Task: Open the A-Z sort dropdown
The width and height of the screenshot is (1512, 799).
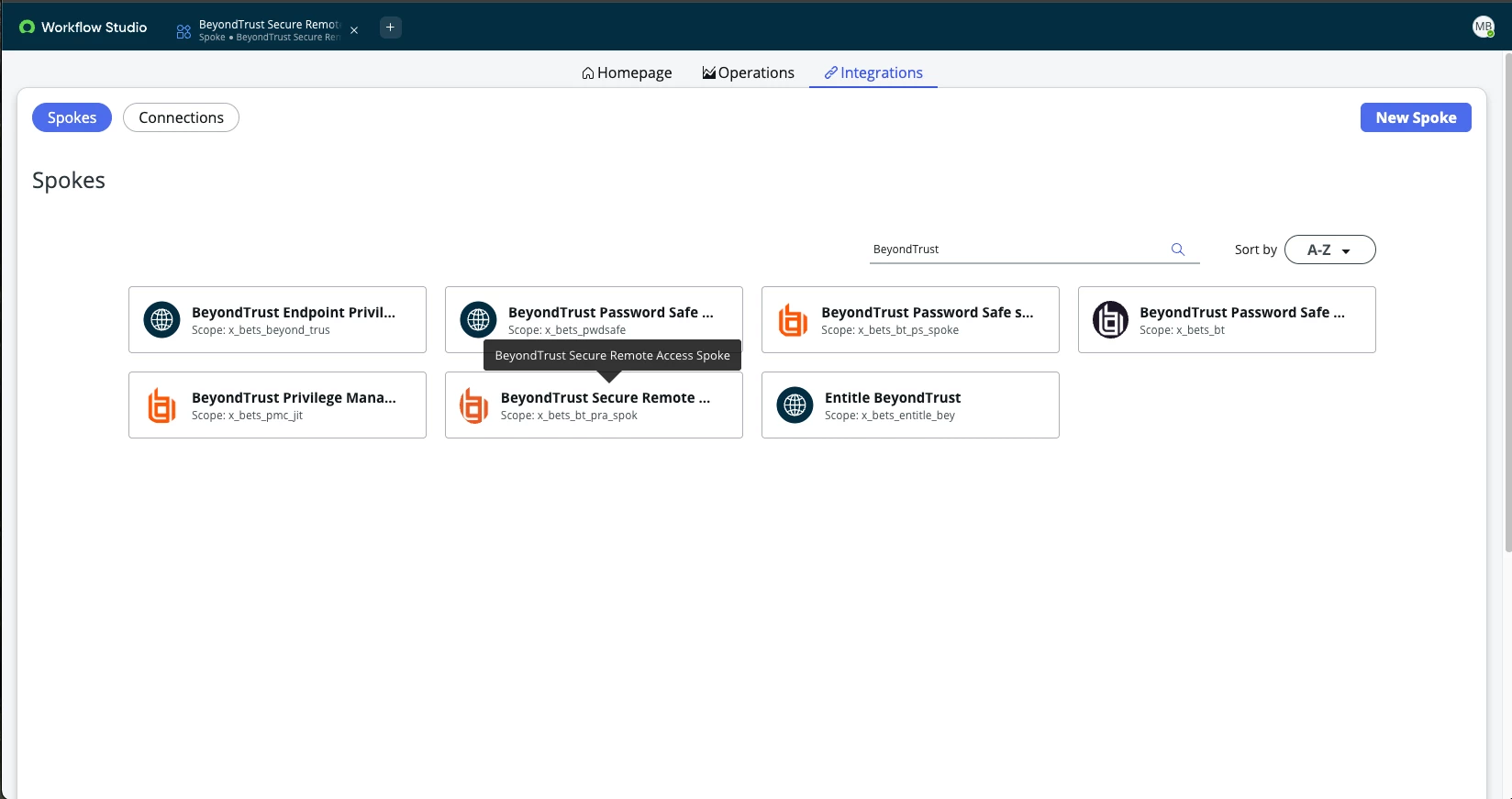Action: pos(1330,250)
